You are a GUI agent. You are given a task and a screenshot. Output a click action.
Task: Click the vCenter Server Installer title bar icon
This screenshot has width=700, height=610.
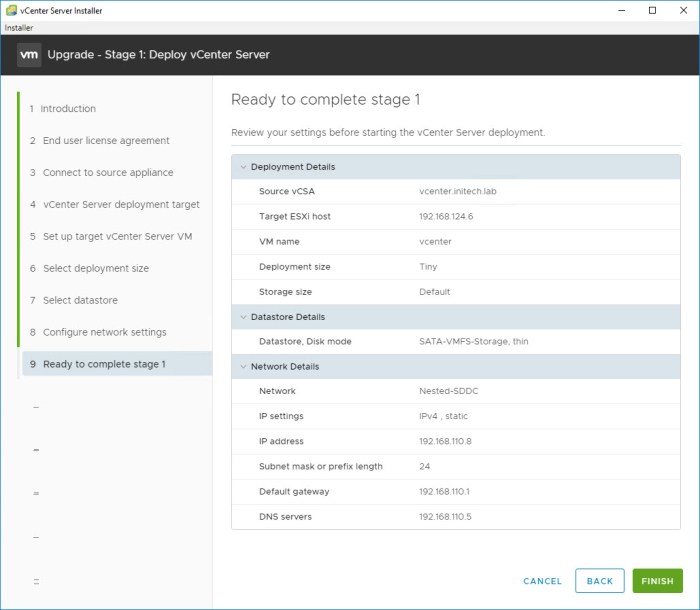10,10
